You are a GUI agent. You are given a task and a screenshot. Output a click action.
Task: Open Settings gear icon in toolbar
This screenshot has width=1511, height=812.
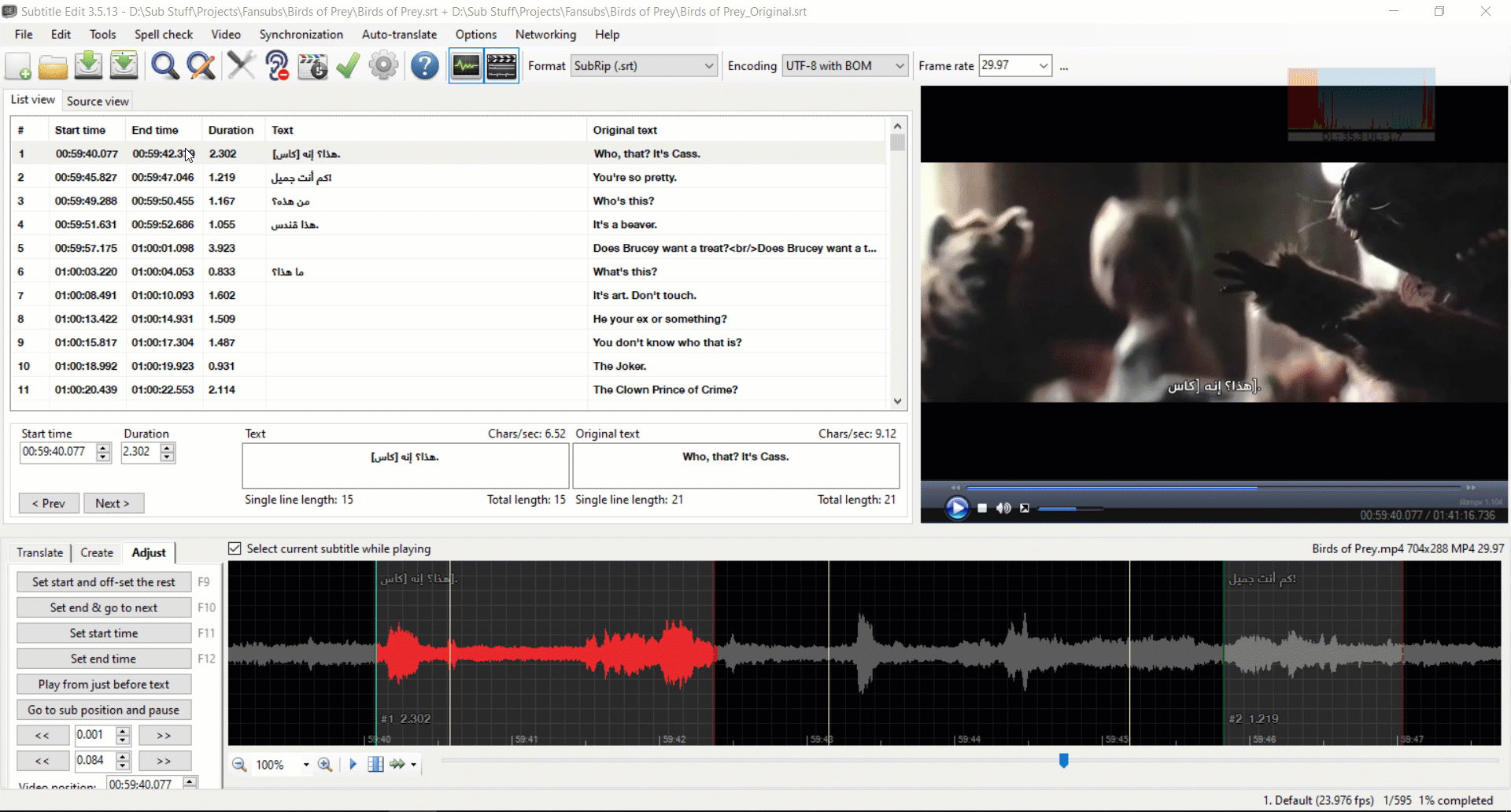pos(383,66)
